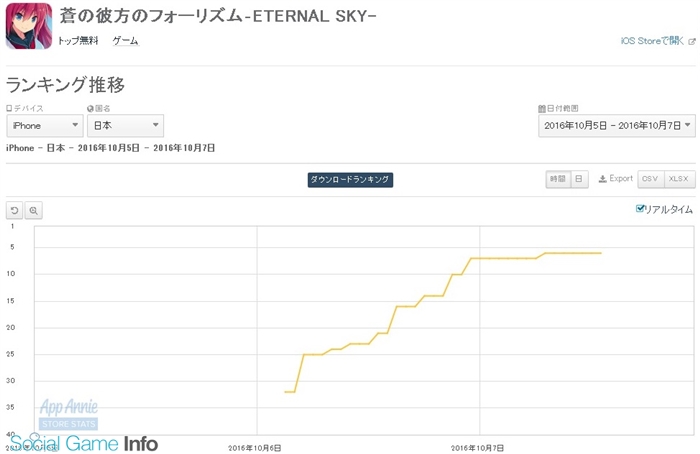This screenshot has height=454, width=700.
Task: Open the 日本 country dropdown
Action: 125,125
